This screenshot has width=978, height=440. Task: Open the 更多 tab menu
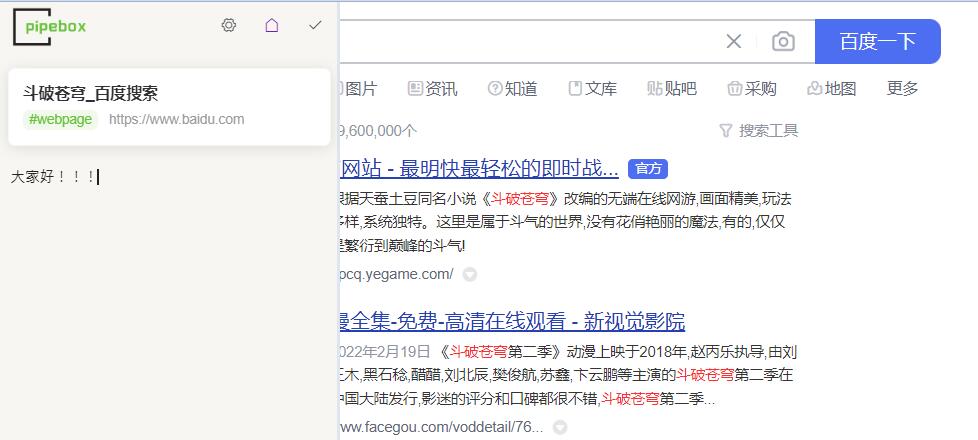click(903, 89)
